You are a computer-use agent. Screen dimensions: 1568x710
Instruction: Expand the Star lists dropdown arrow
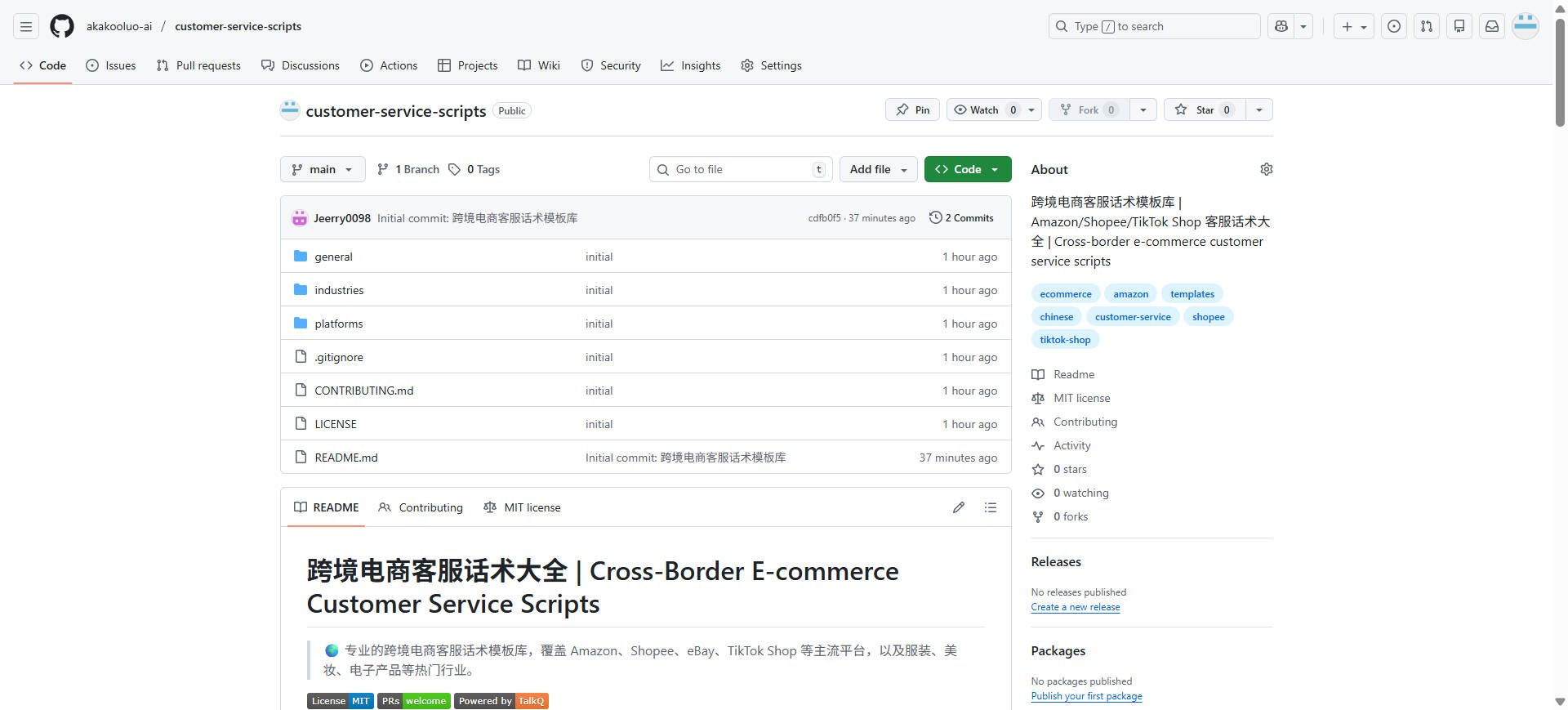1259,109
